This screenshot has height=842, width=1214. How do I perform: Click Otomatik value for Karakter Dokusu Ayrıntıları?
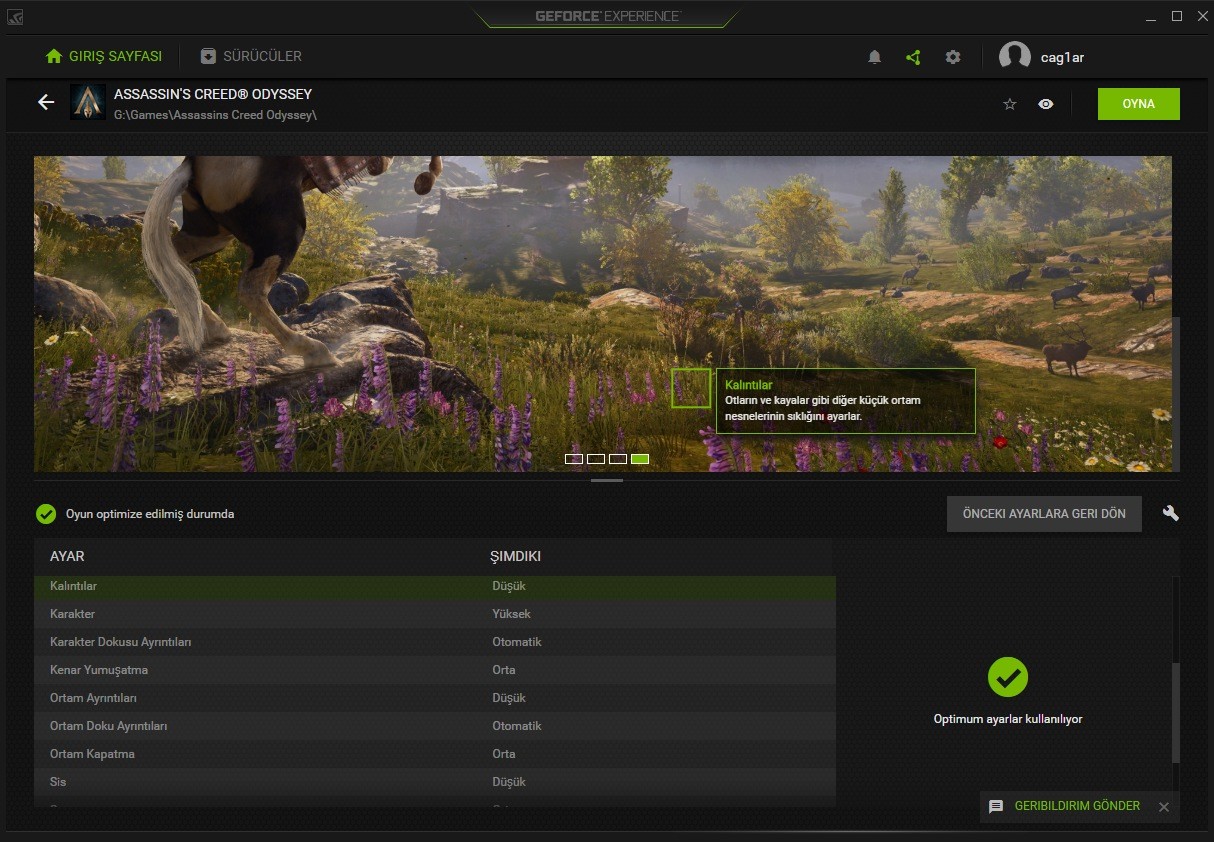[x=517, y=642]
